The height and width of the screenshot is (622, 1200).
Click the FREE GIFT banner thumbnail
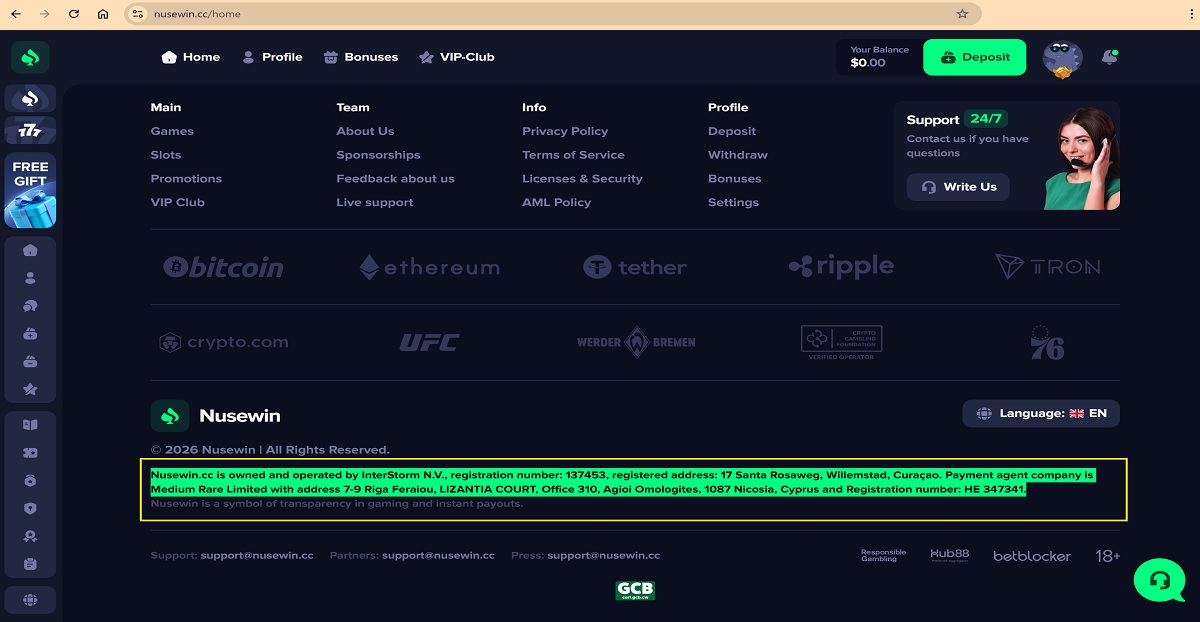tap(30, 190)
